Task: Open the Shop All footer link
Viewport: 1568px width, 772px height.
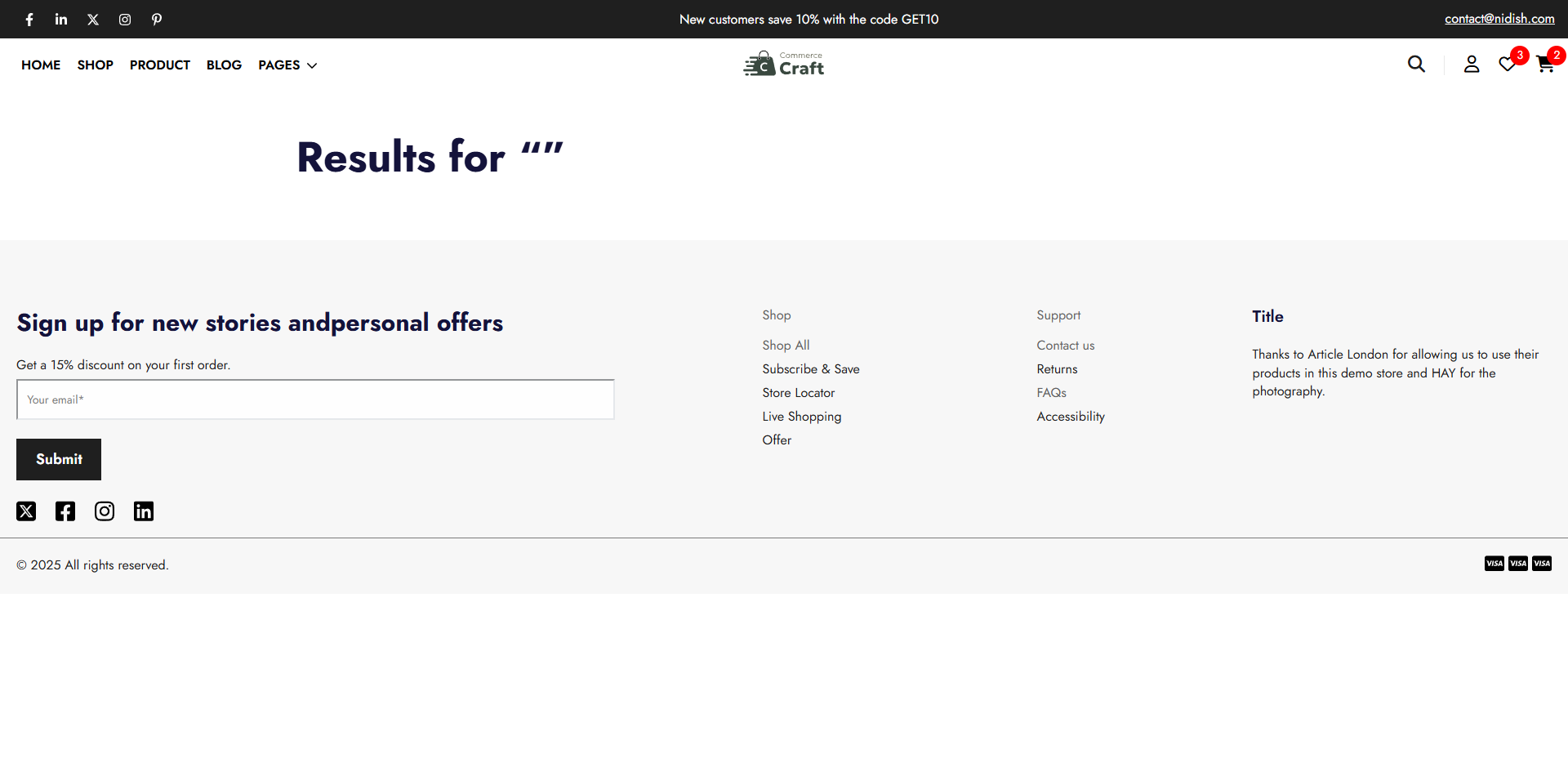Action: point(786,346)
